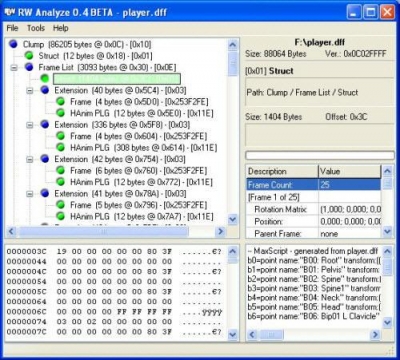Click blue icon of Extension 42 bytes
400x360 pixels.
pos(45,159)
